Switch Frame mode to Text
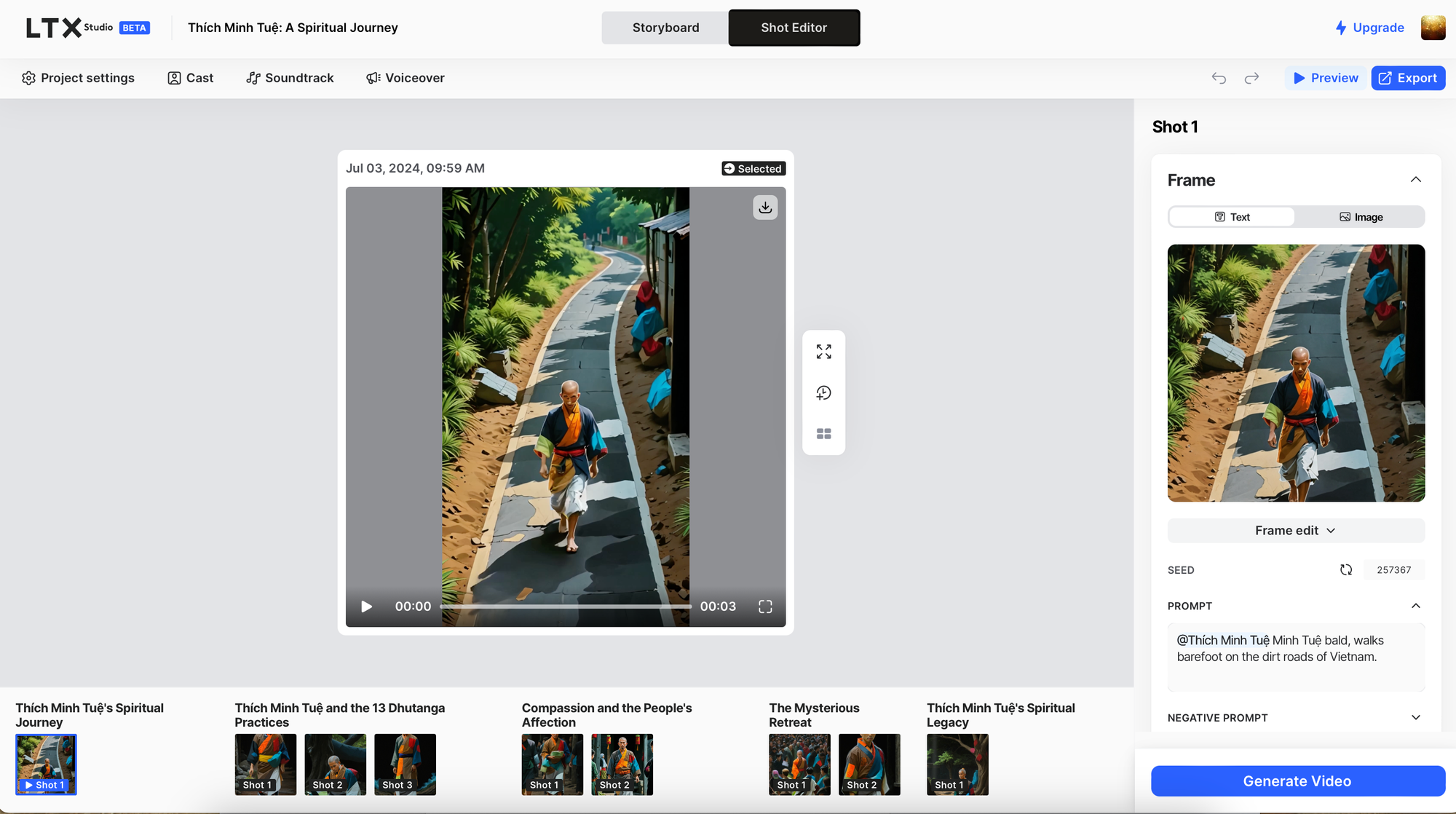 point(1232,217)
